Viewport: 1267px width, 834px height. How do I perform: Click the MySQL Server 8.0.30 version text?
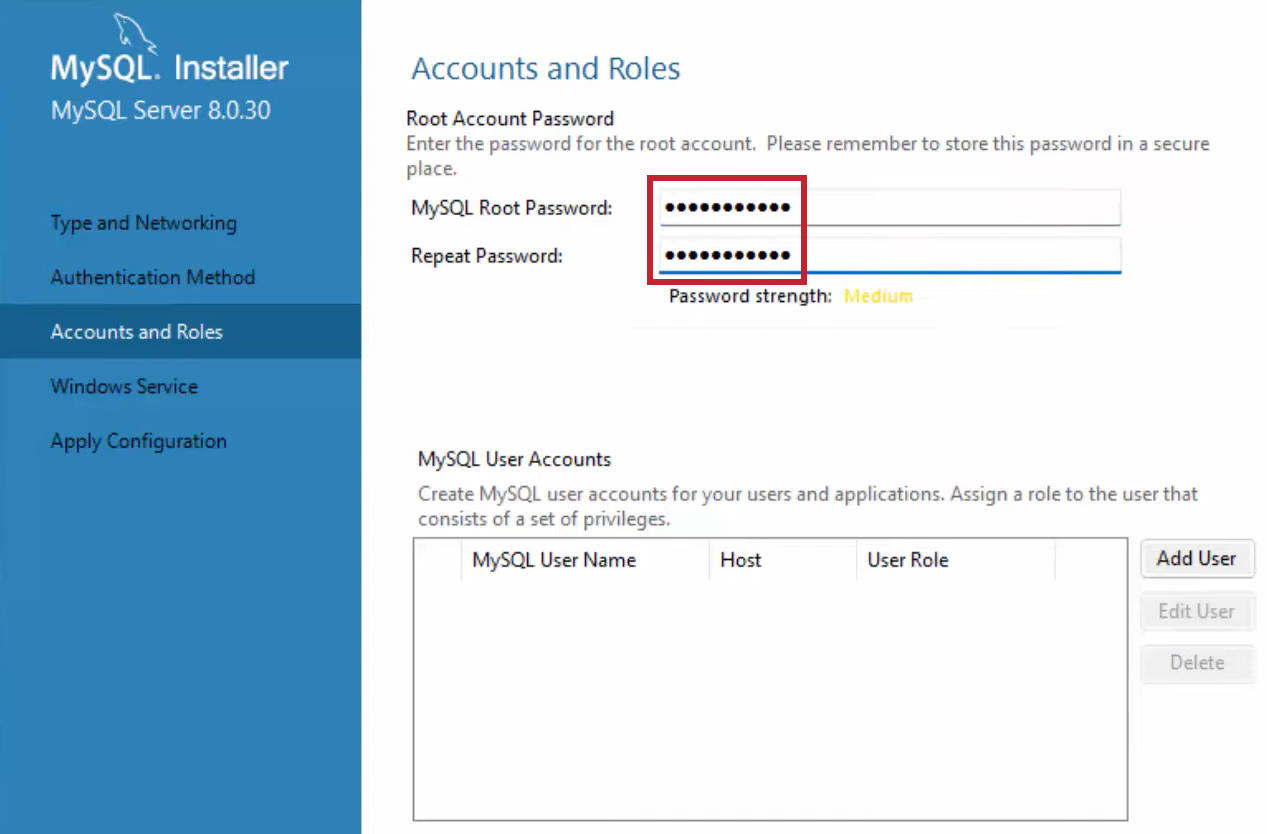coord(161,110)
